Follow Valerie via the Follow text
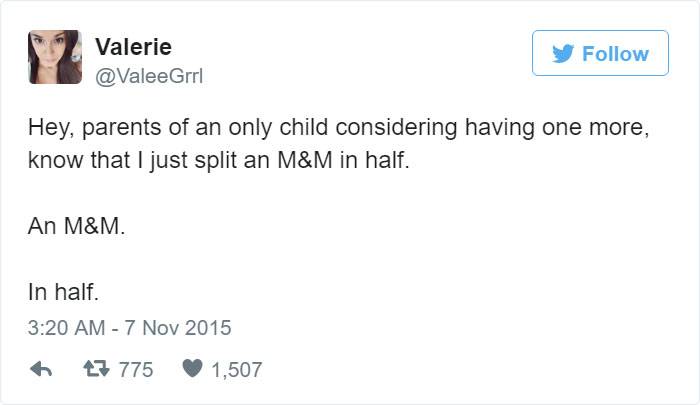The height and width of the screenshot is (405, 700). pos(615,54)
